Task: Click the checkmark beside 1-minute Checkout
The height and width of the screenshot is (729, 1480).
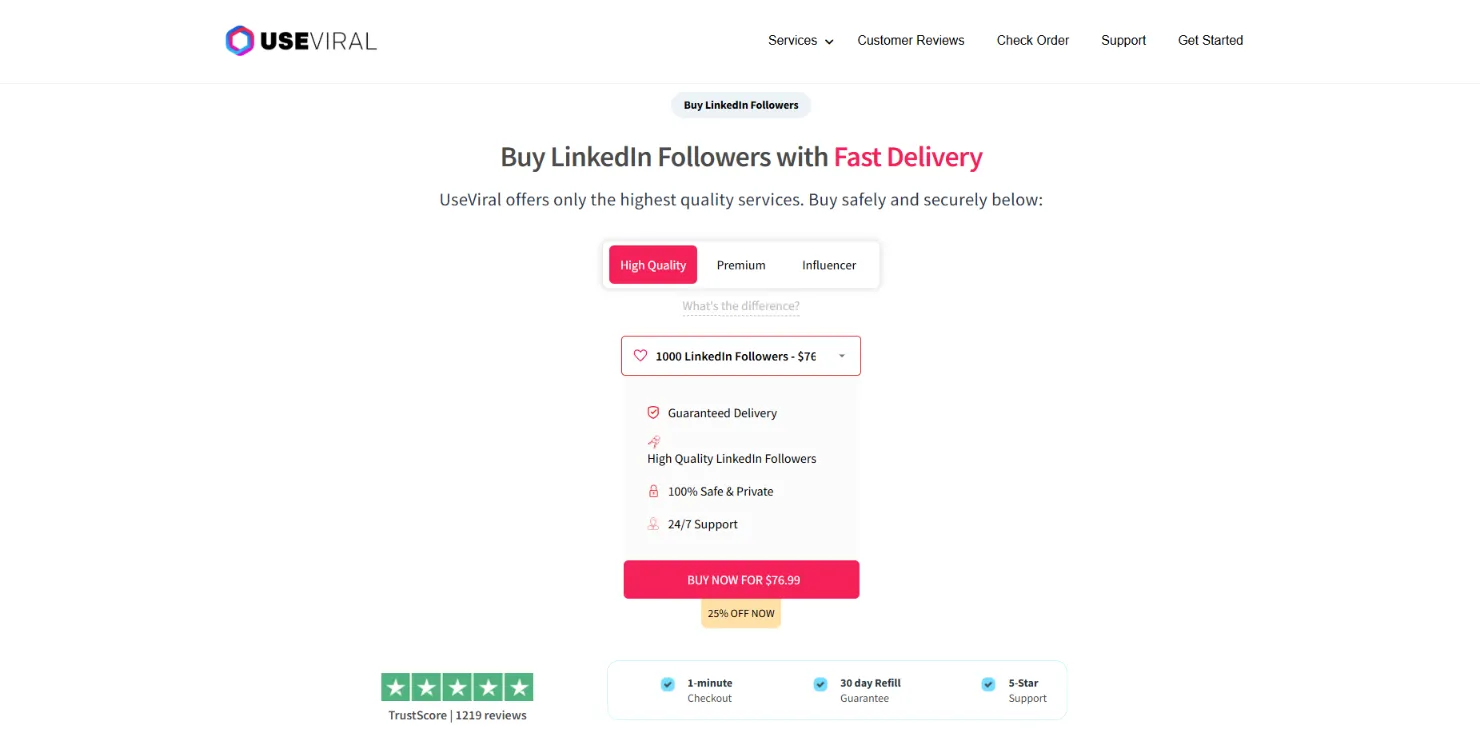Action: click(667, 684)
